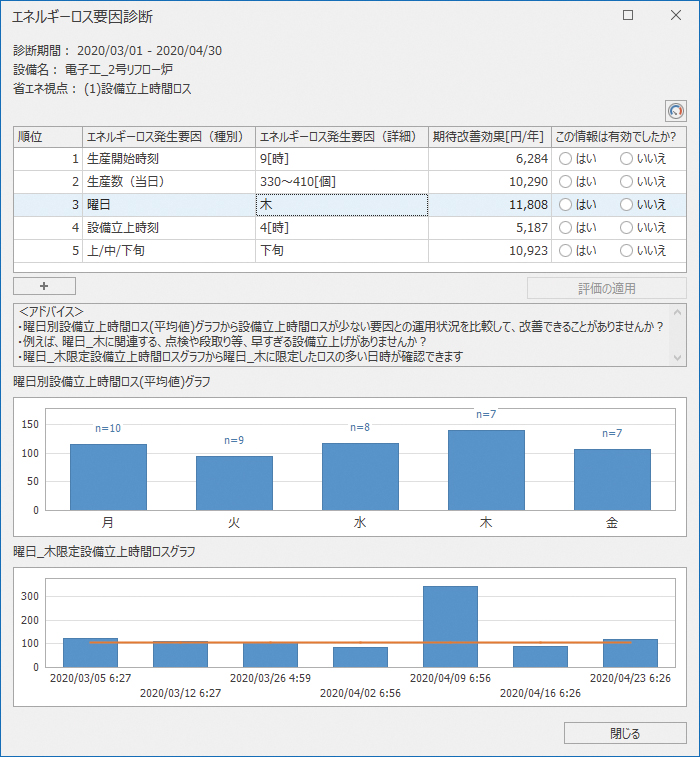Maximize the エネルギーロス要因診断 window

click(x=628, y=15)
